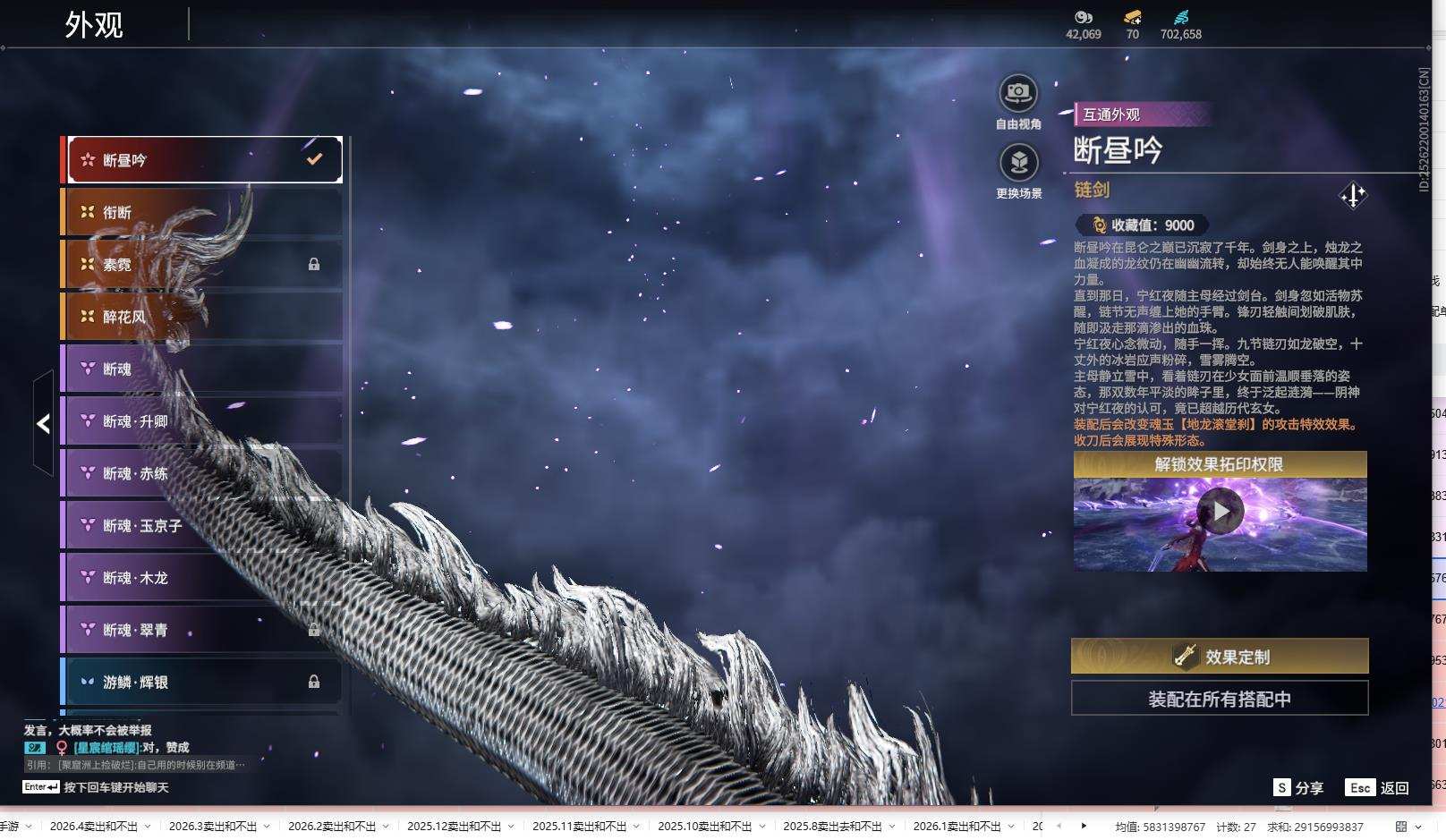Viewport: 1446px width, 840px height.
Task: Collapse the skin list with left arrow
Action: [x=43, y=424]
